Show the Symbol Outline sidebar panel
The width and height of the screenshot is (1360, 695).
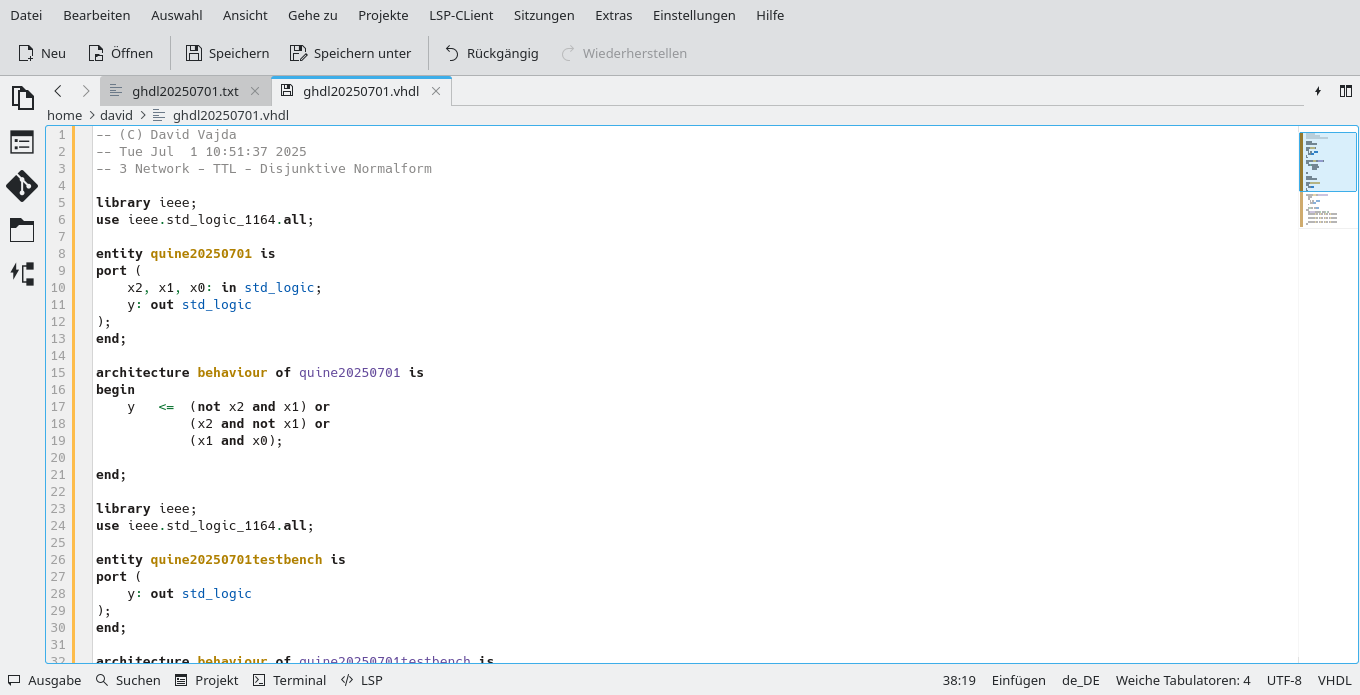pos(22,142)
